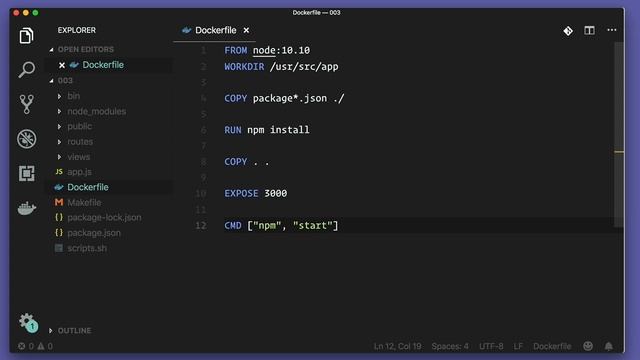Click Ln 12, Col 19 cursor position
640x360 pixels.
pos(398,346)
